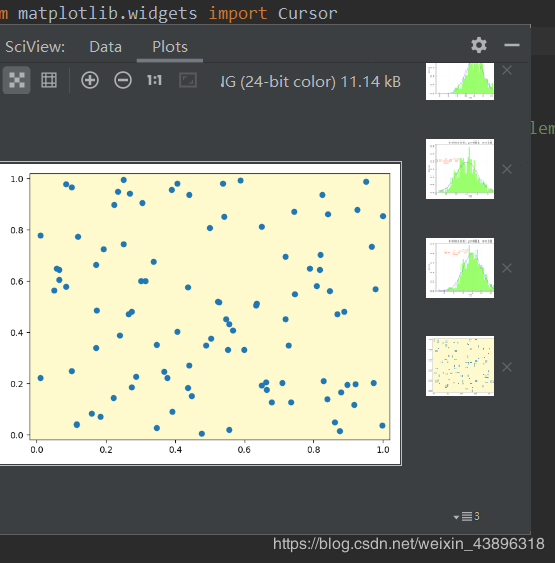Set image to actual size 1:1

pyautogui.click(x=154, y=80)
